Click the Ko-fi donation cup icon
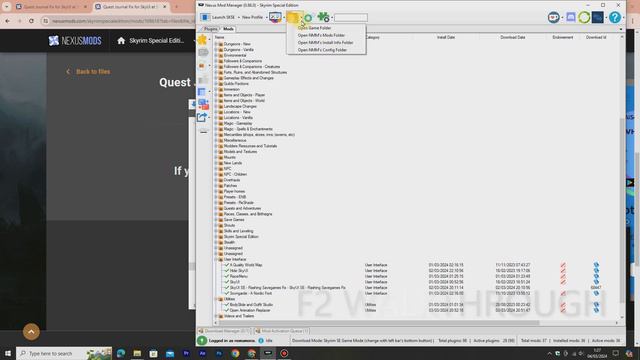Image resolution: width=640 pixels, height=360 pixels. [553, 17]
